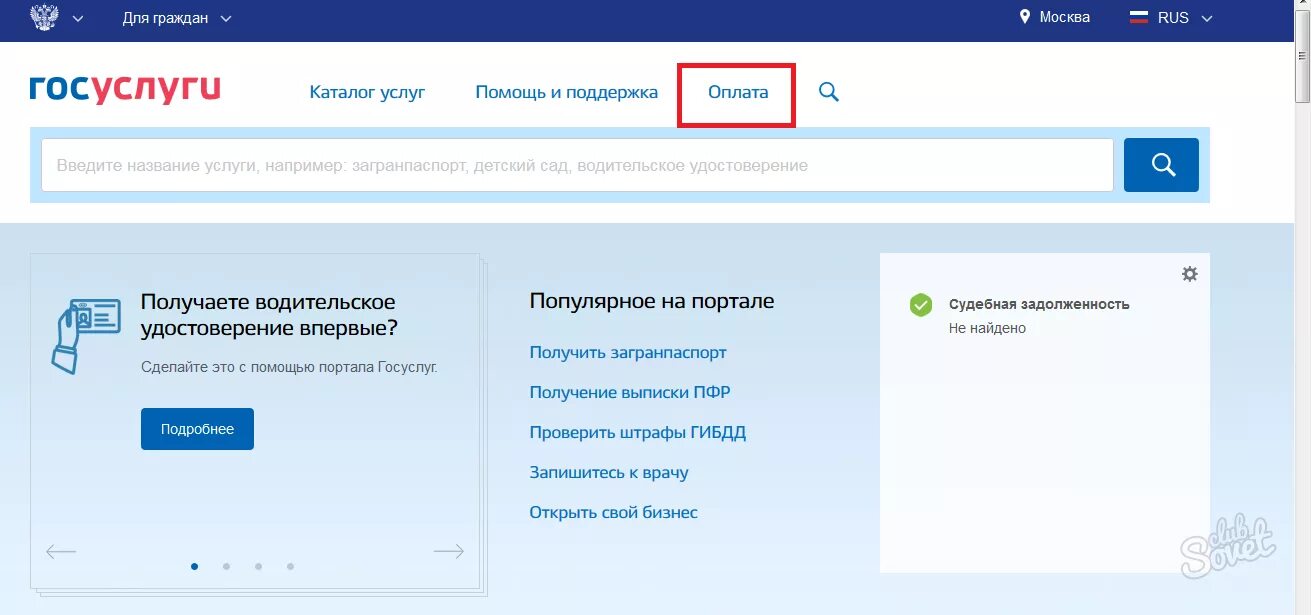The width and height of the screenshot is (1311, 615).
Task: Show previous slide with left arrow
Action: (x=61, y=551)
